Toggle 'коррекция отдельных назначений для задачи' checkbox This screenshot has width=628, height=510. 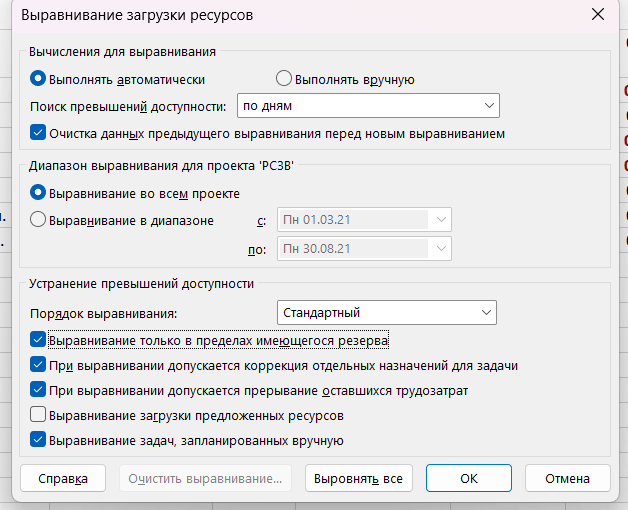pos(38,365)
